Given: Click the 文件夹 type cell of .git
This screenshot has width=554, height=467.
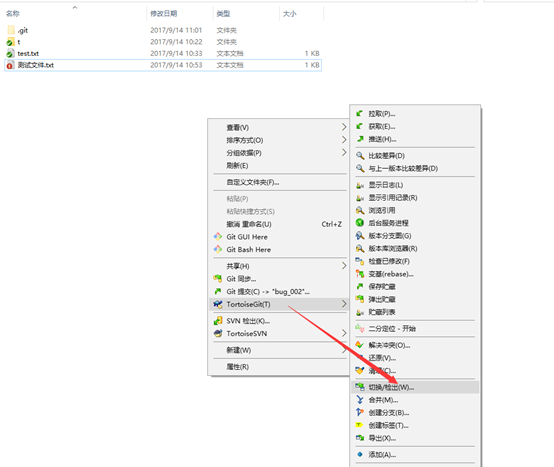Looking at the screenshot, I should click(x=226, y=30).
